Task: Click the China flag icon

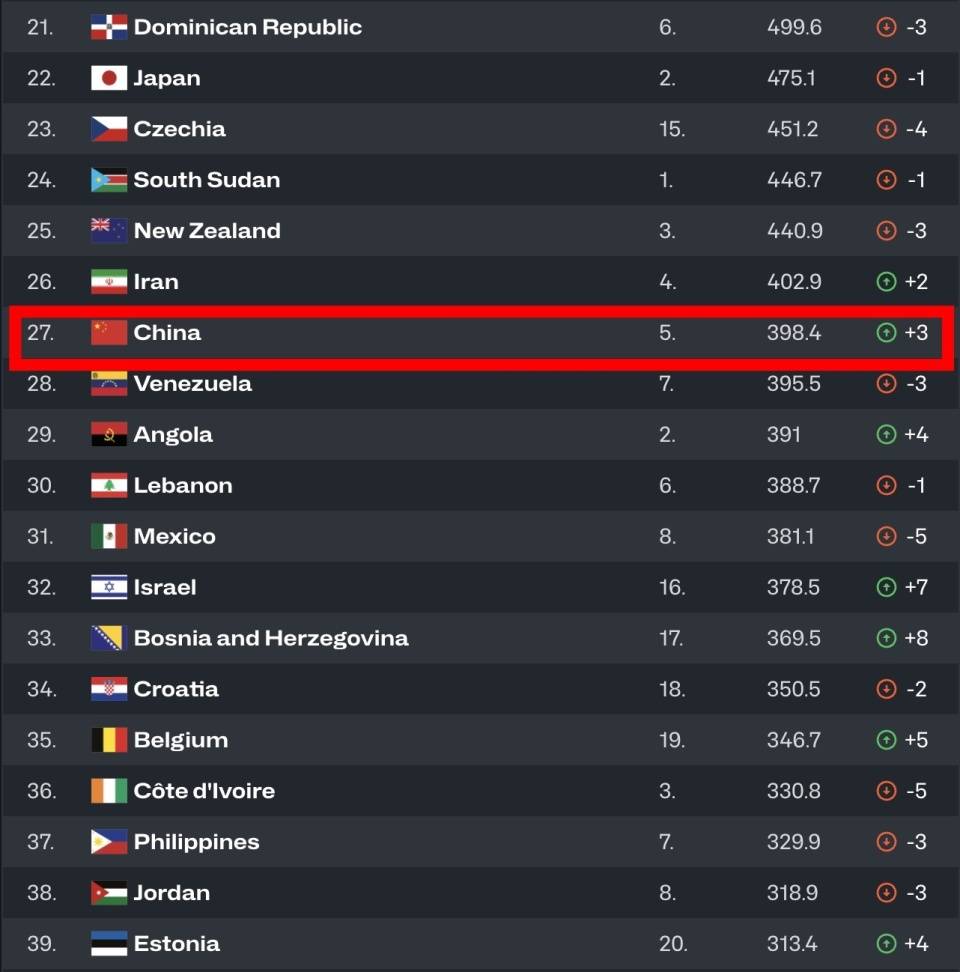Action: coord(109,332)
